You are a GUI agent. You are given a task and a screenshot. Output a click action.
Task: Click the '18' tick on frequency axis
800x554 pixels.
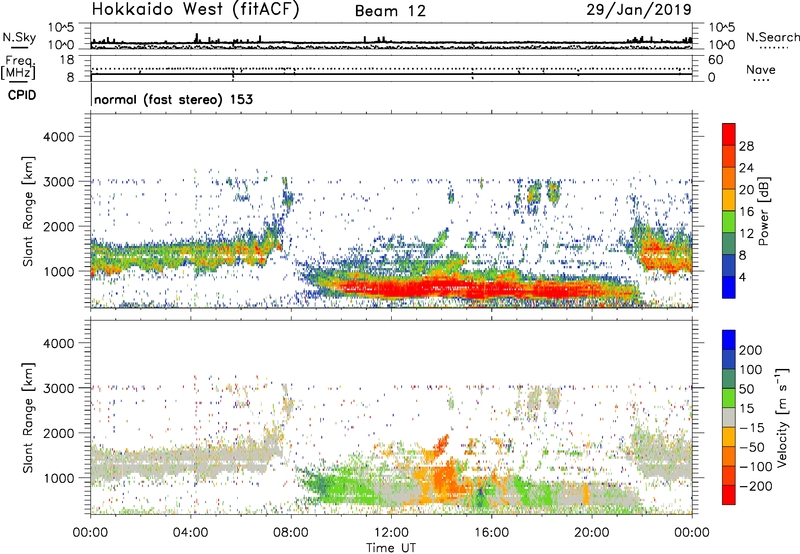point(67,60)
